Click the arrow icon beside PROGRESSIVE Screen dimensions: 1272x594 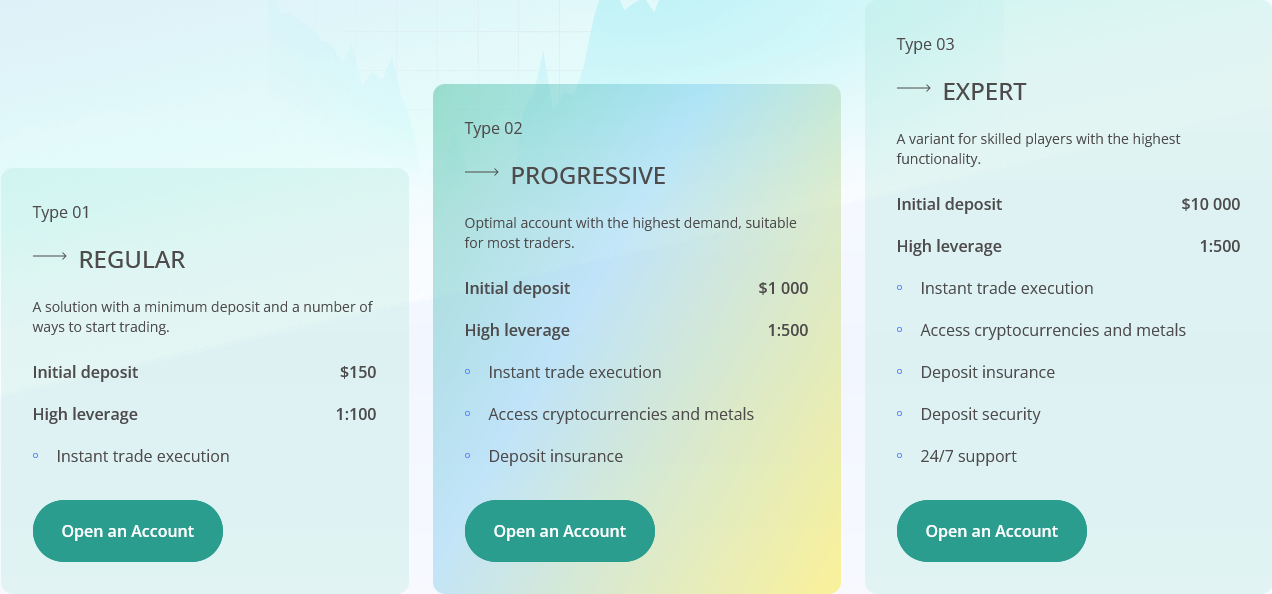[x=482, y=173]
